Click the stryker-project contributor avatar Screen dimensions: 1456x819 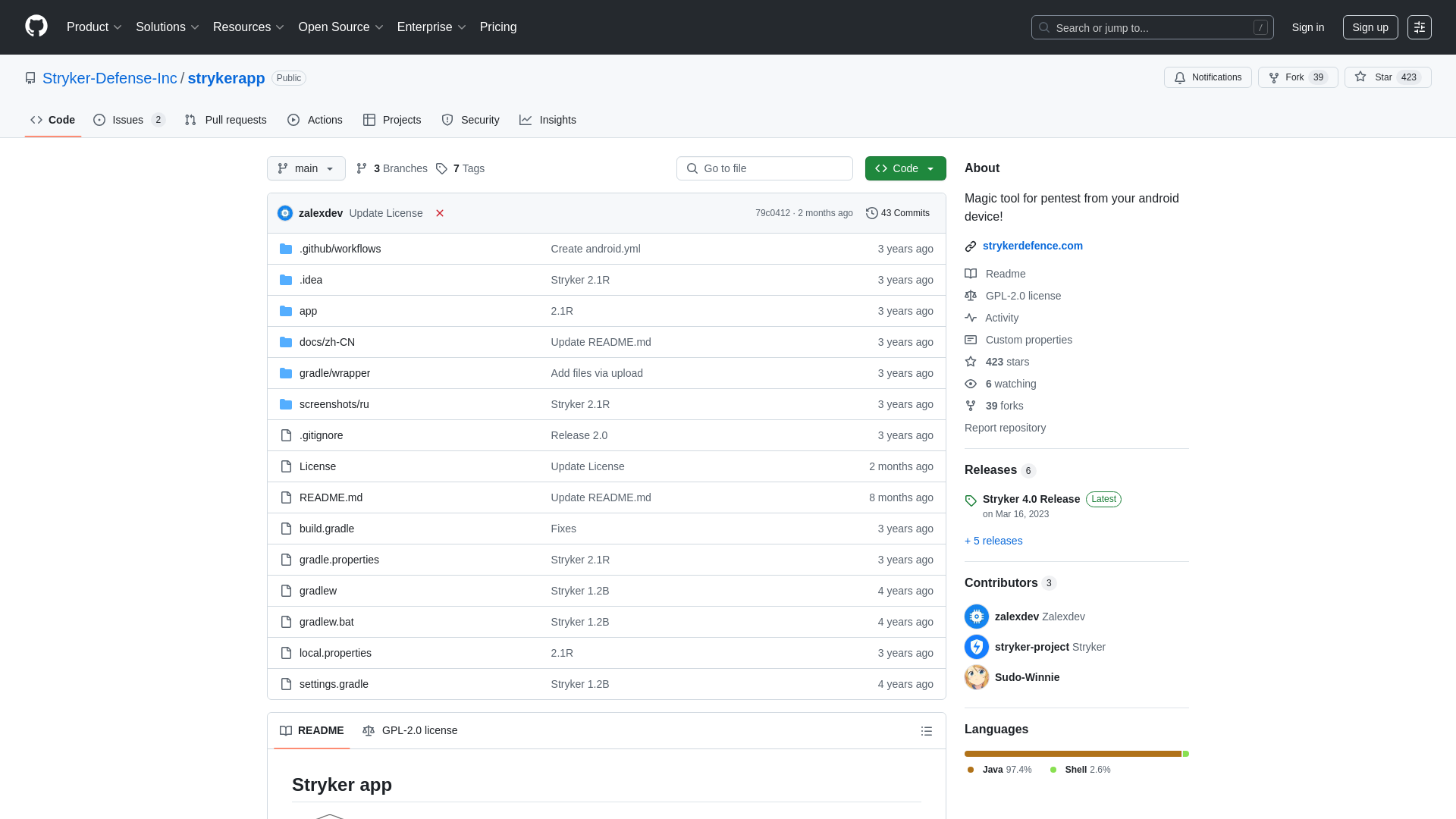(x=977, y=647)
